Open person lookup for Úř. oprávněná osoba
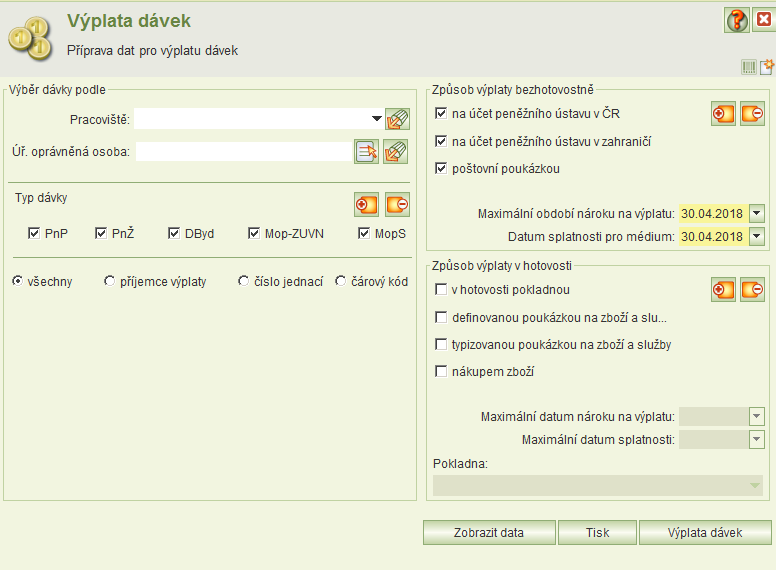 pos(366,151)
